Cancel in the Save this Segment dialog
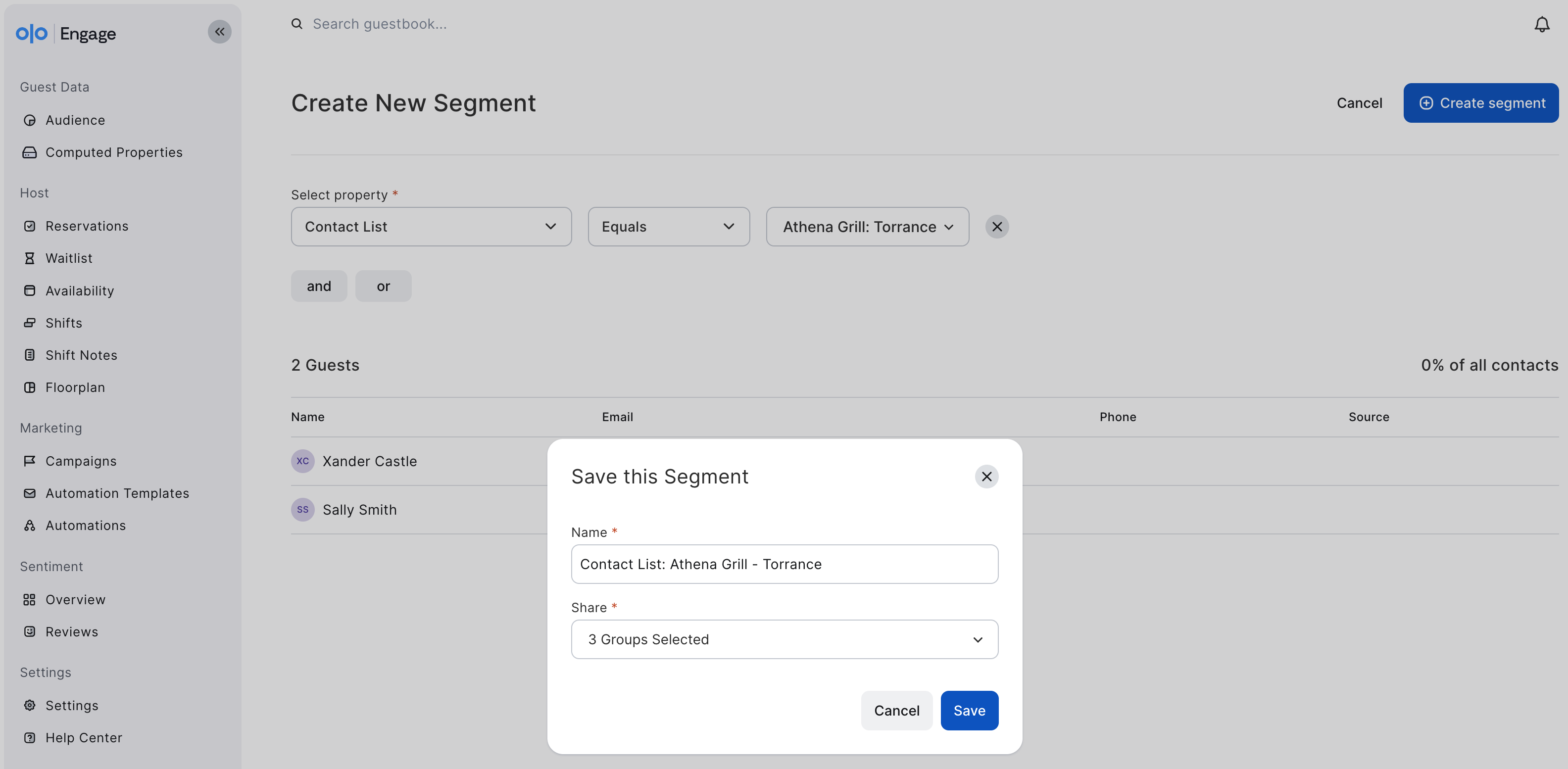 coord(897,711)
